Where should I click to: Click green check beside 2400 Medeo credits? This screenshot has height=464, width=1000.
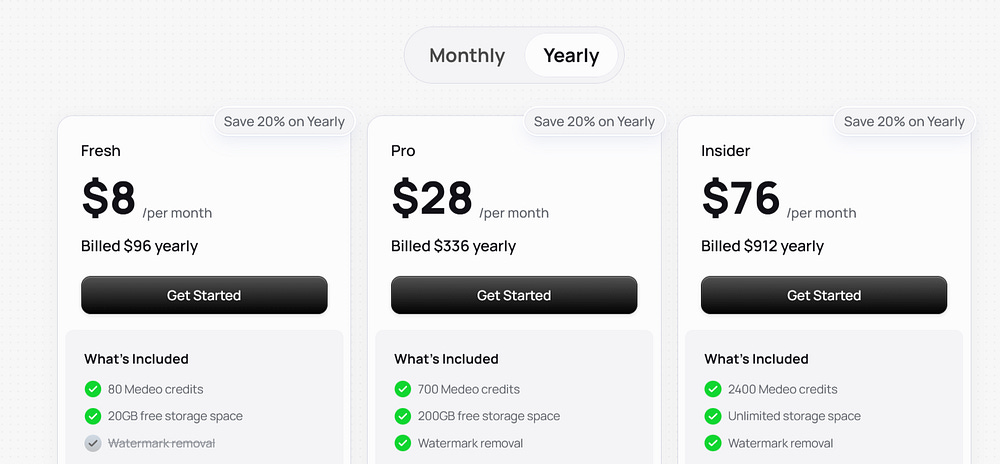713,389
